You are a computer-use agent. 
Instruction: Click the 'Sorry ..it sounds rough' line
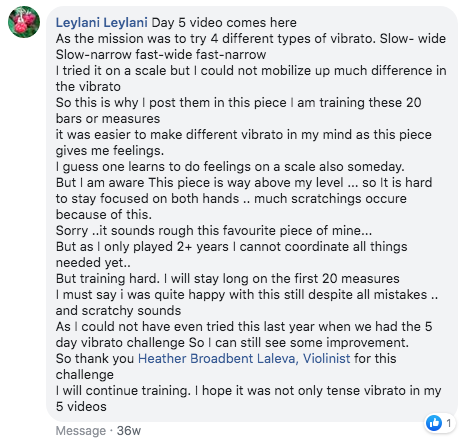coord(214,231)
